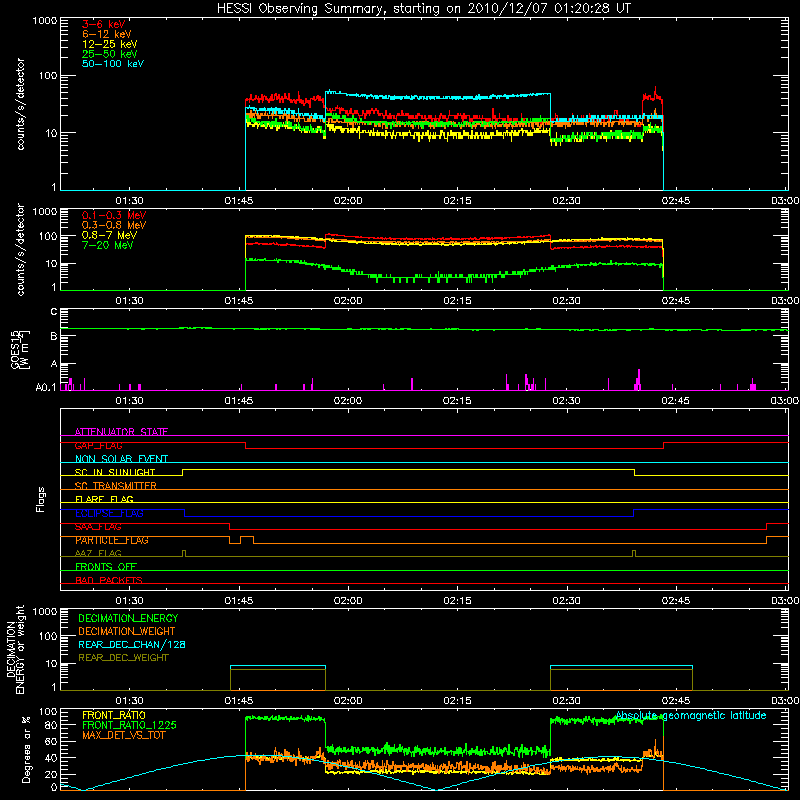Viewport: 800px width, 800px height.
Task: Click the REAR_DEC_WEIGHT legend entry
Action: tap(123, 658)
